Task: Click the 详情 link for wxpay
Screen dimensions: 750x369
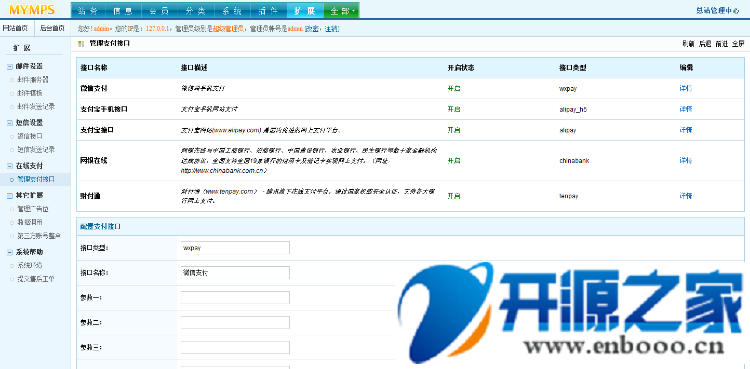Action: (685, 89)
